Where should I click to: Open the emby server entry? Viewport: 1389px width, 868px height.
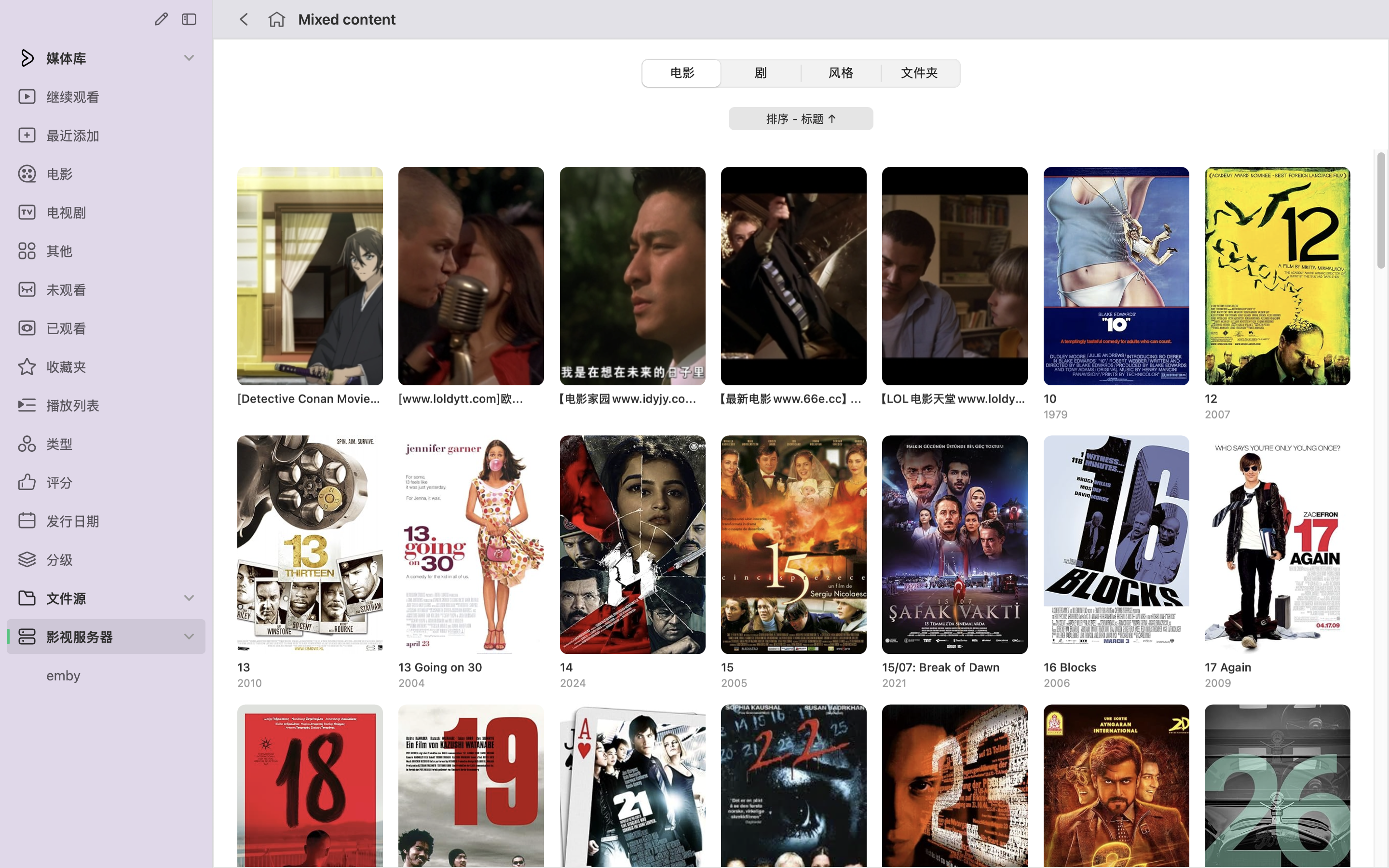[x=63, y=675]
